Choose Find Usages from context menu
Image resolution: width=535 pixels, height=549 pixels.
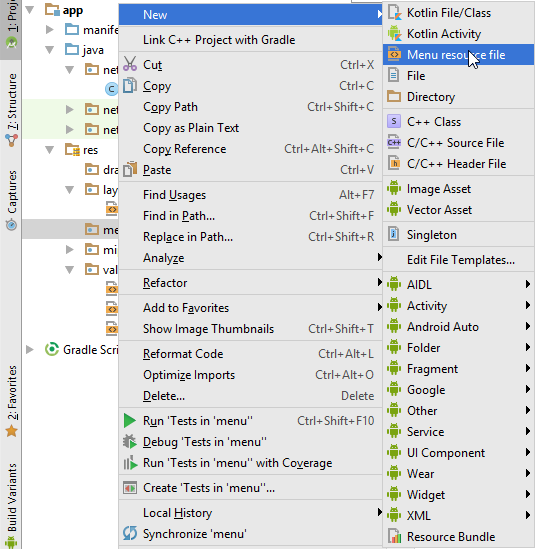[x=250, y=195]
